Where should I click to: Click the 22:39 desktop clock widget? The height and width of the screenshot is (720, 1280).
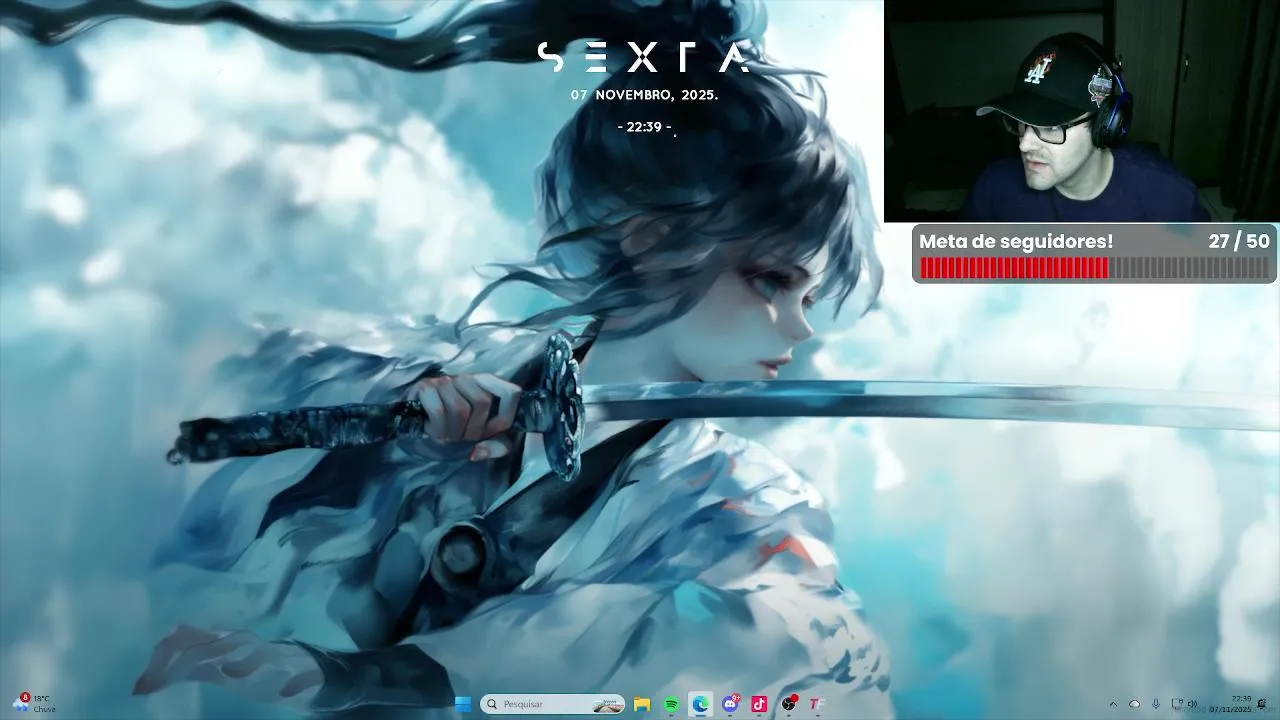645,127
